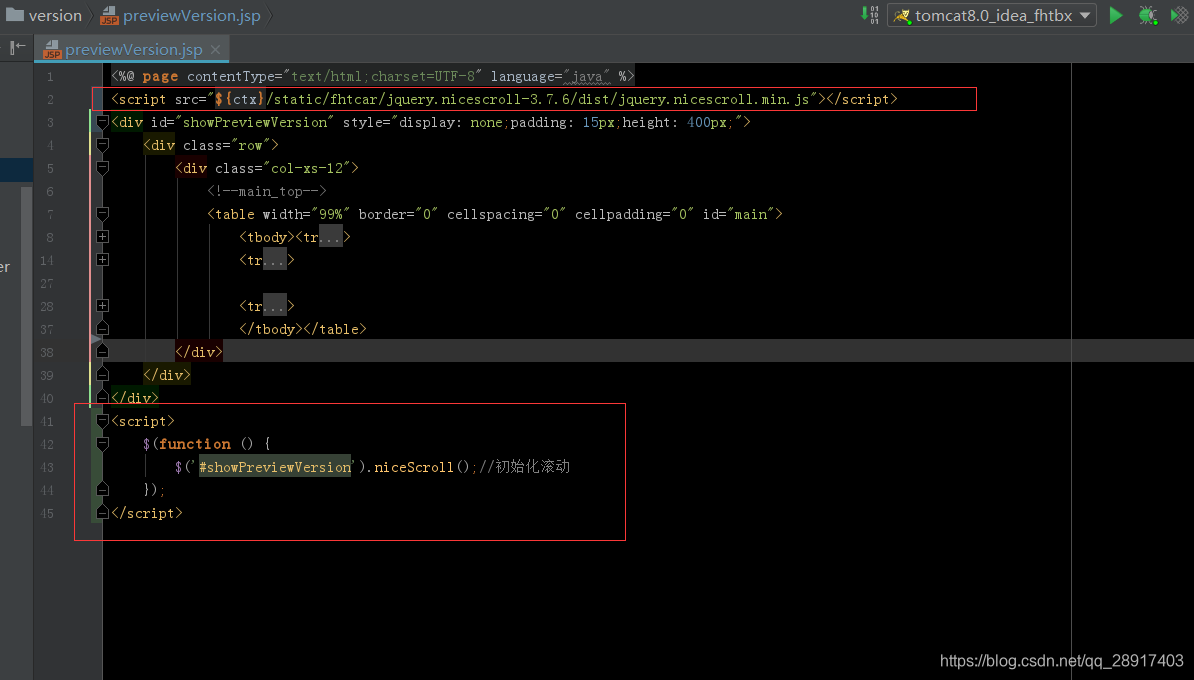Start debugging with the bug icon

click(1148, 15)
